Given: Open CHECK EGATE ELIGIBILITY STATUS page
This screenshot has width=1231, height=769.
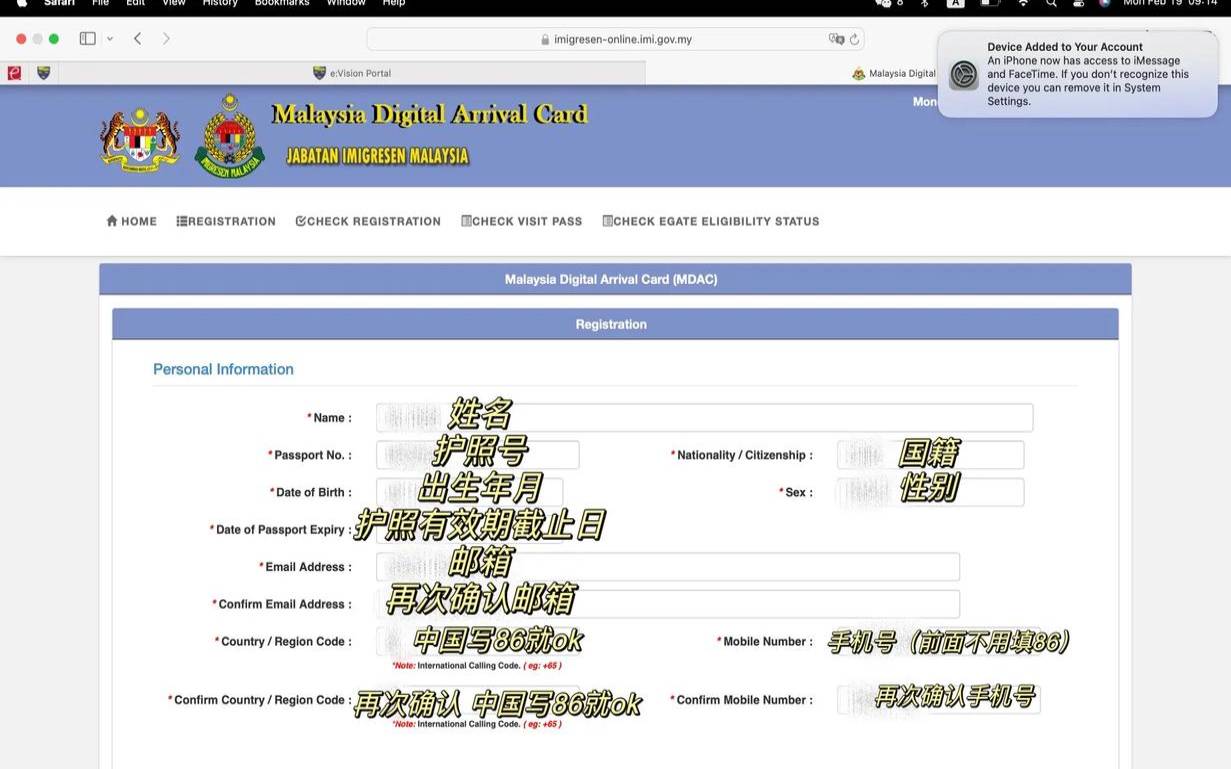Looking at the screenshot, I should (710, 221).
